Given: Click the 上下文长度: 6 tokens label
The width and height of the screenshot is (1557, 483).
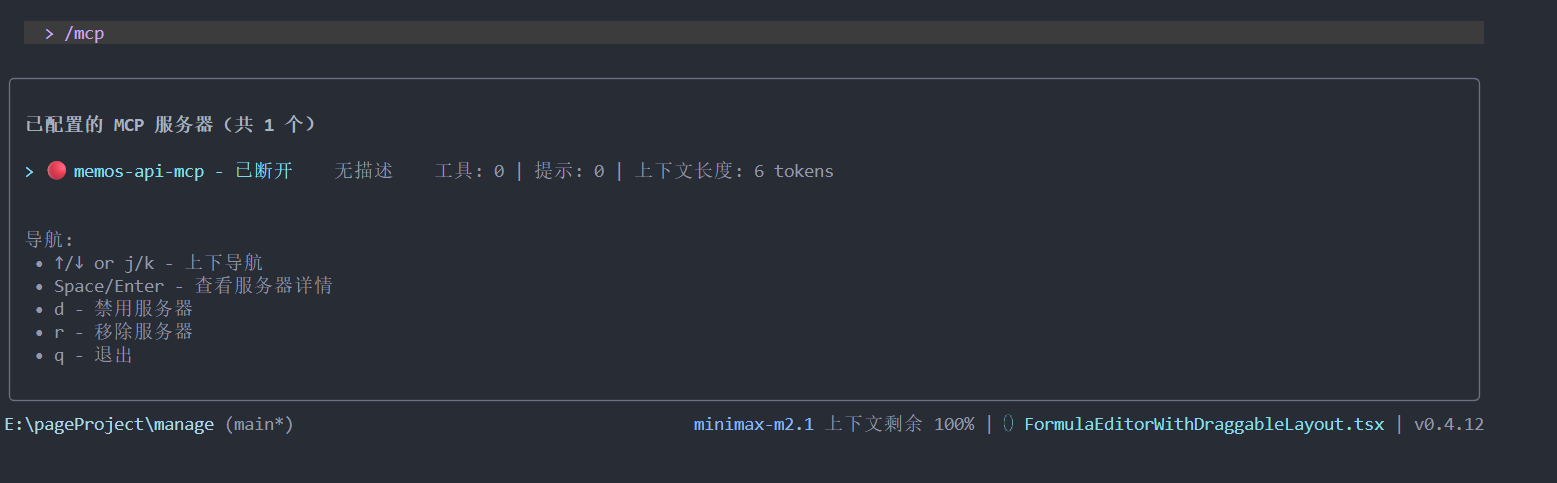Looking at the screenshot, I should click(x=734, y=171).
